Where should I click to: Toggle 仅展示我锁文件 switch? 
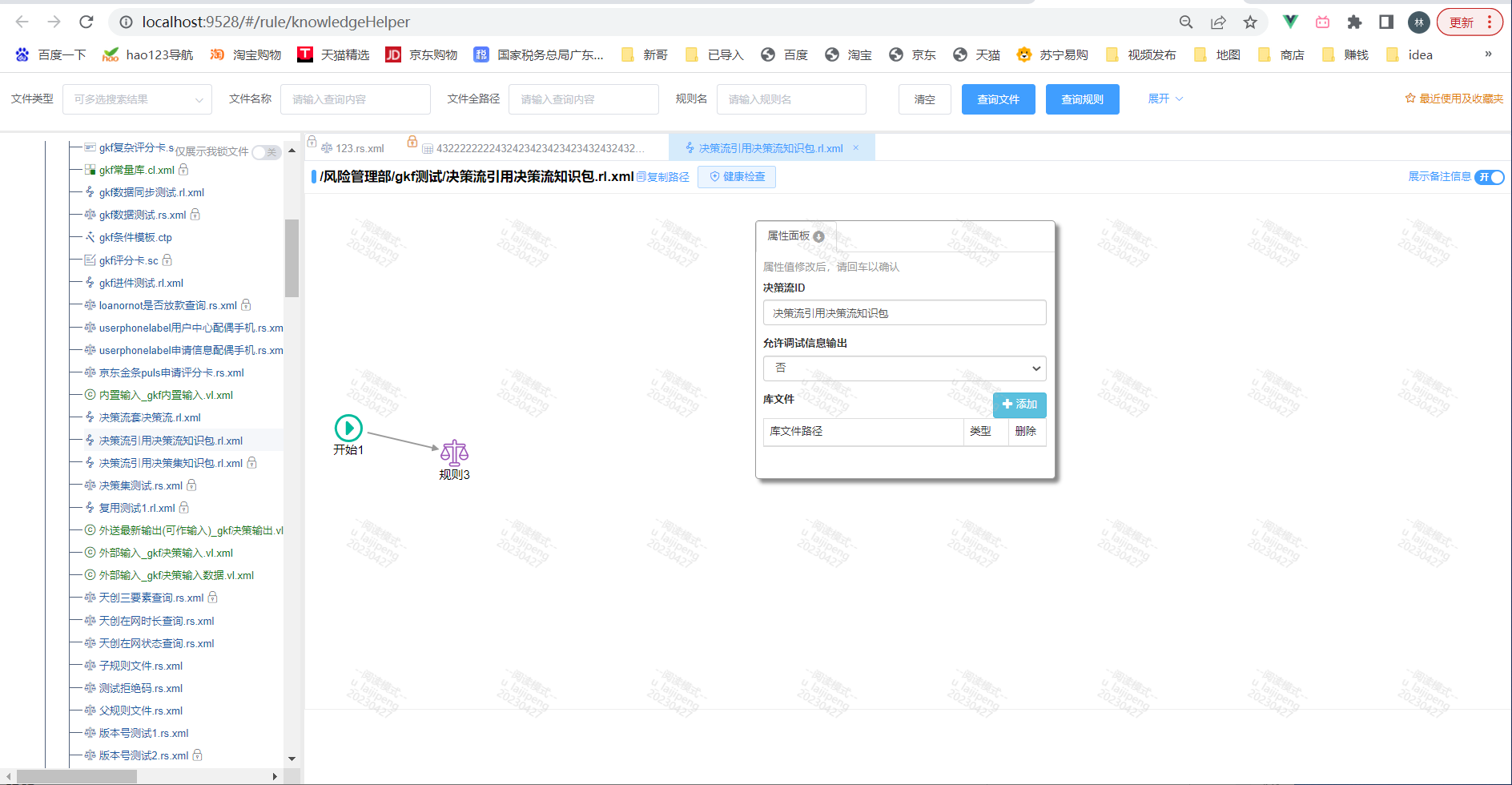tap(266, 152)
